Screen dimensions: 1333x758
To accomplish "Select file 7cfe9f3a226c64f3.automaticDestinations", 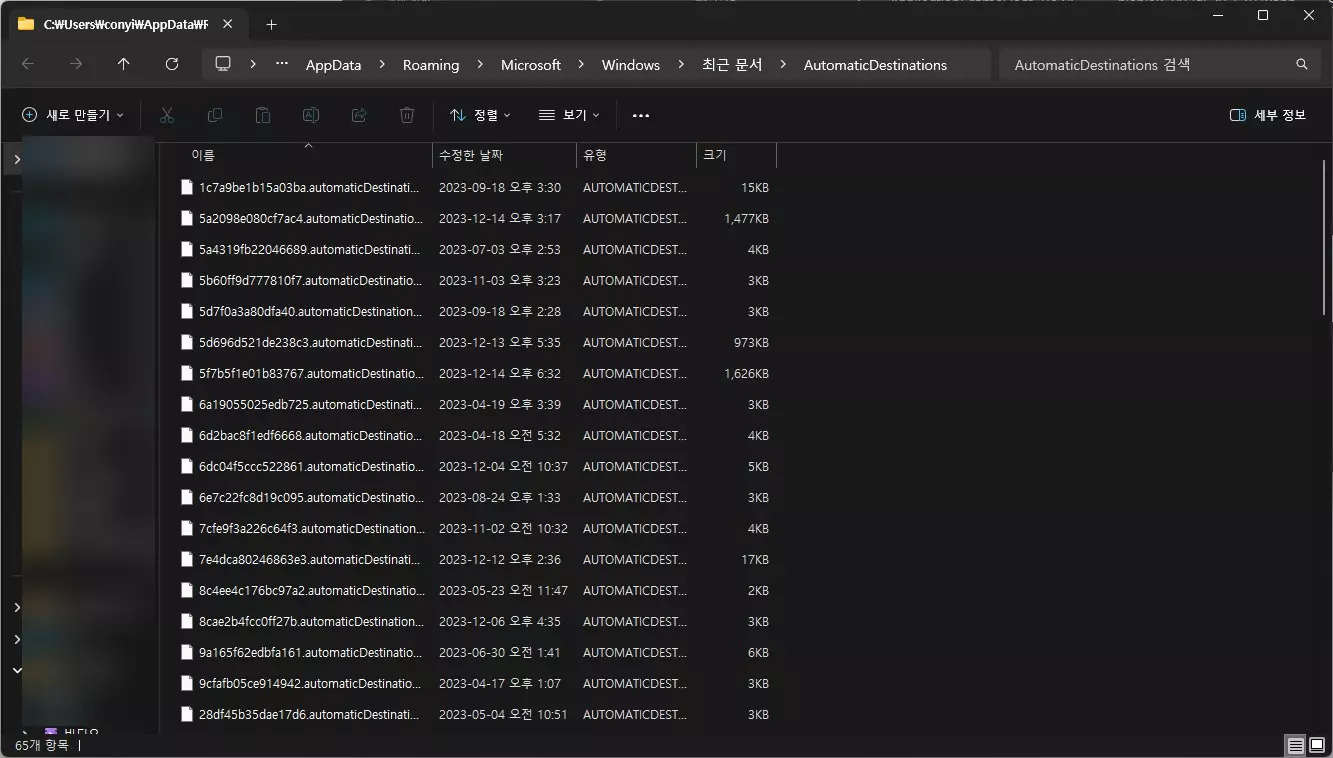I will (312, 528).
